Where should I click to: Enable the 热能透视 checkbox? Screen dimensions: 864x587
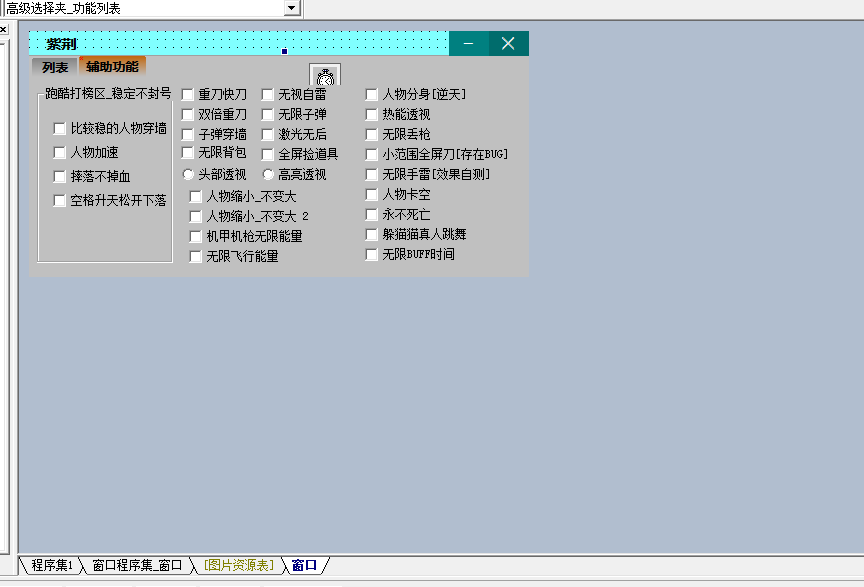[x=372, y=114]
